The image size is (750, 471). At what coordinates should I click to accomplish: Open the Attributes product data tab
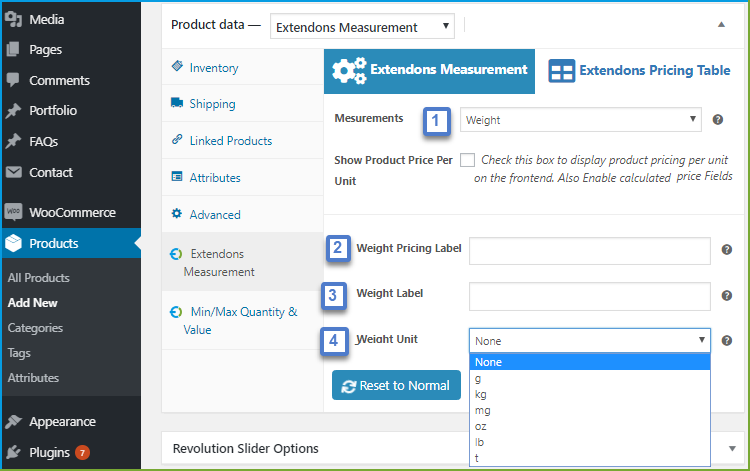click(x=243, y=177)
